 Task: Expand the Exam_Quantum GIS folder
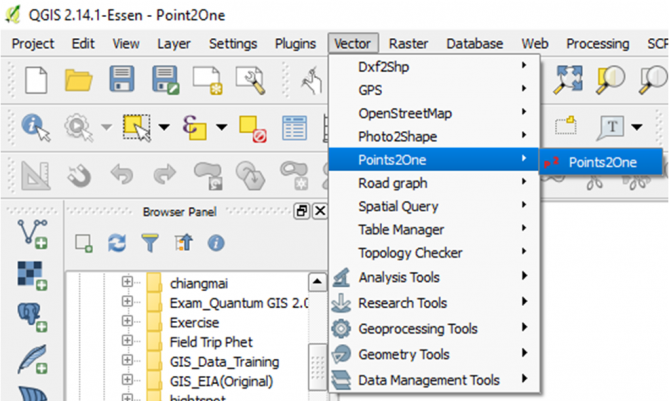coord(127,301)
